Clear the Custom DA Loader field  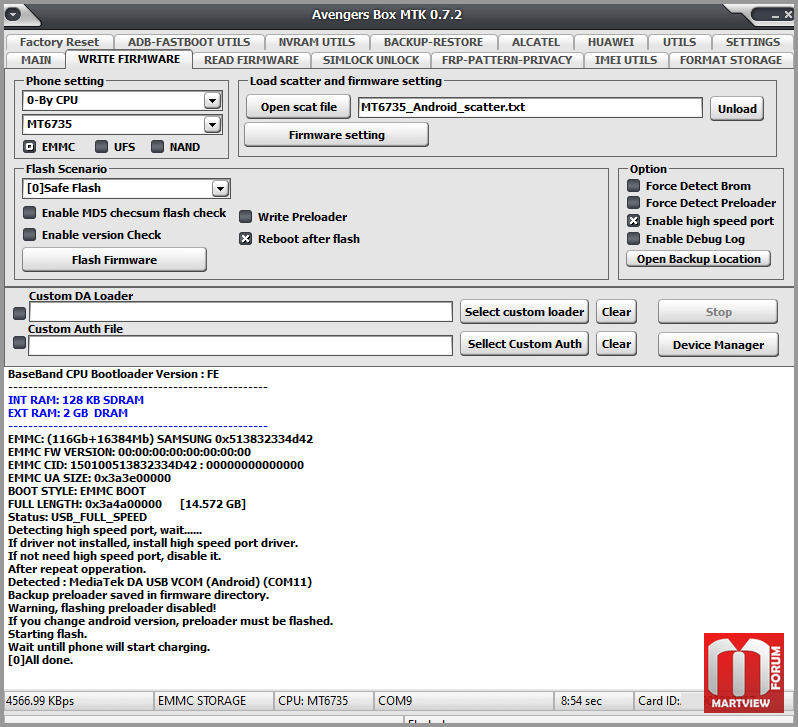(x=616, y=312)
